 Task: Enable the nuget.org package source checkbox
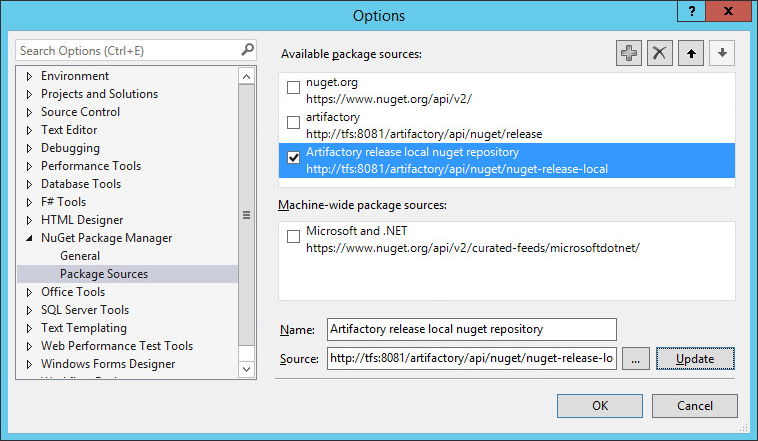point(293,88)
